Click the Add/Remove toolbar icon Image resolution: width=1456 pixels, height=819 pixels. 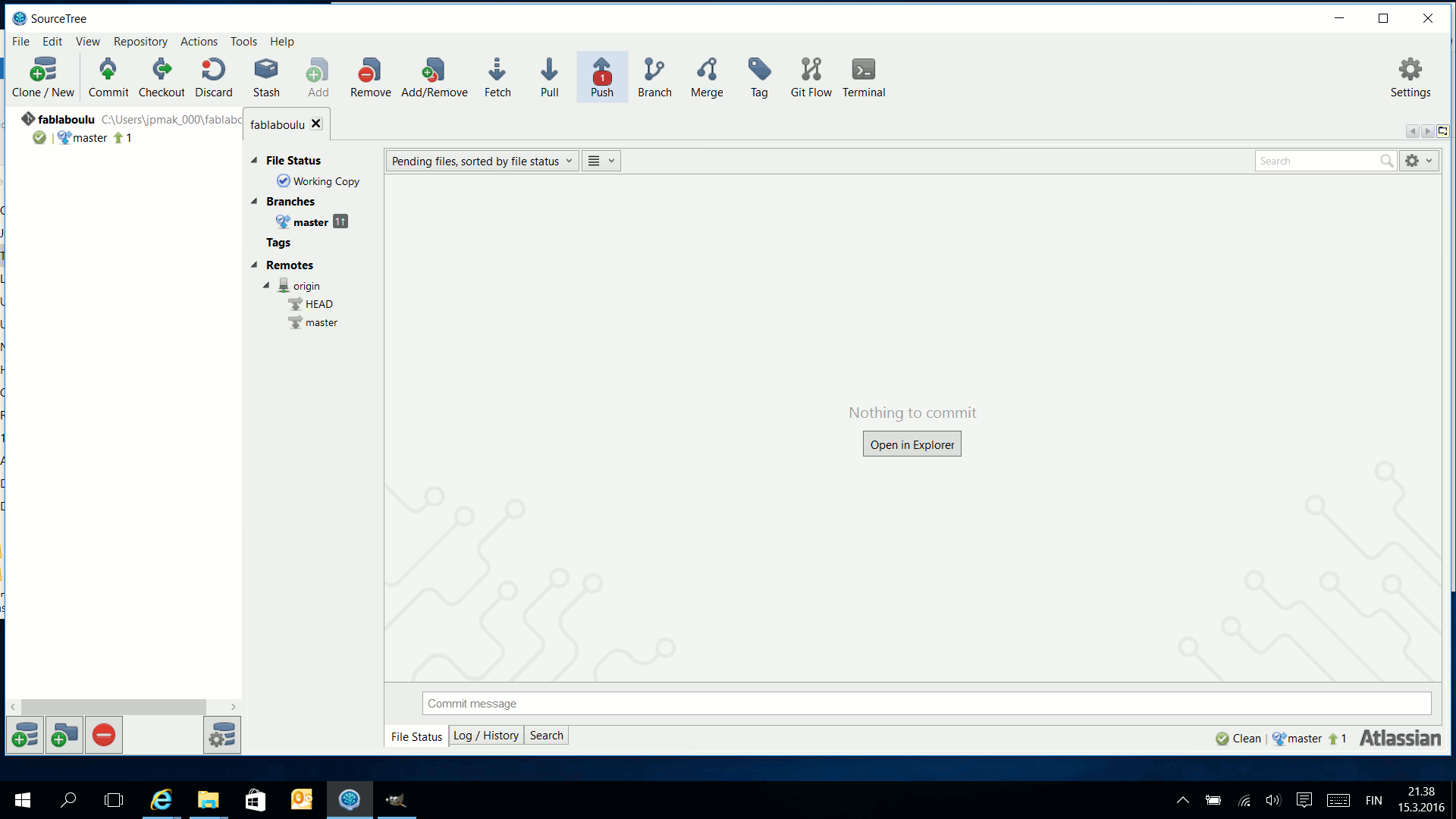point(435,77)
